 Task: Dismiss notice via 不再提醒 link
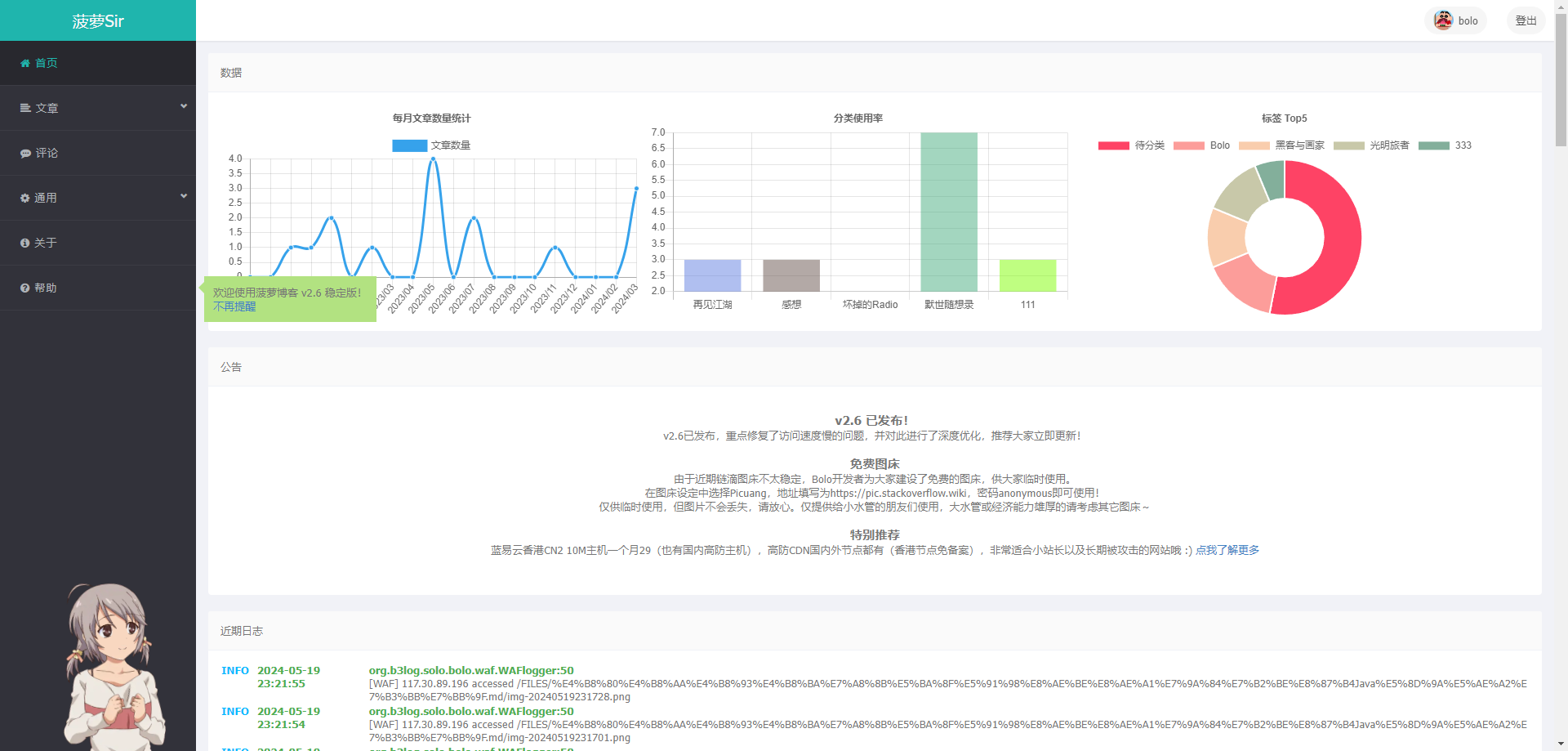[x=234, y=306]
